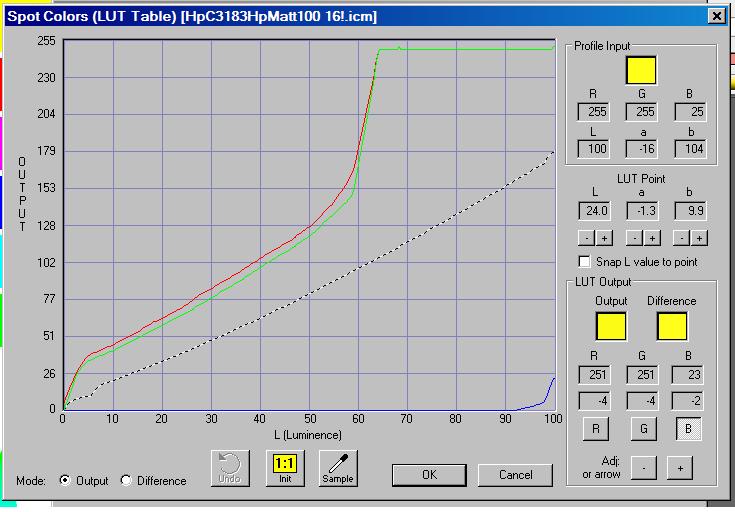
Task: Click the Profile Input yellow swatch
Action: pos(641,70)
